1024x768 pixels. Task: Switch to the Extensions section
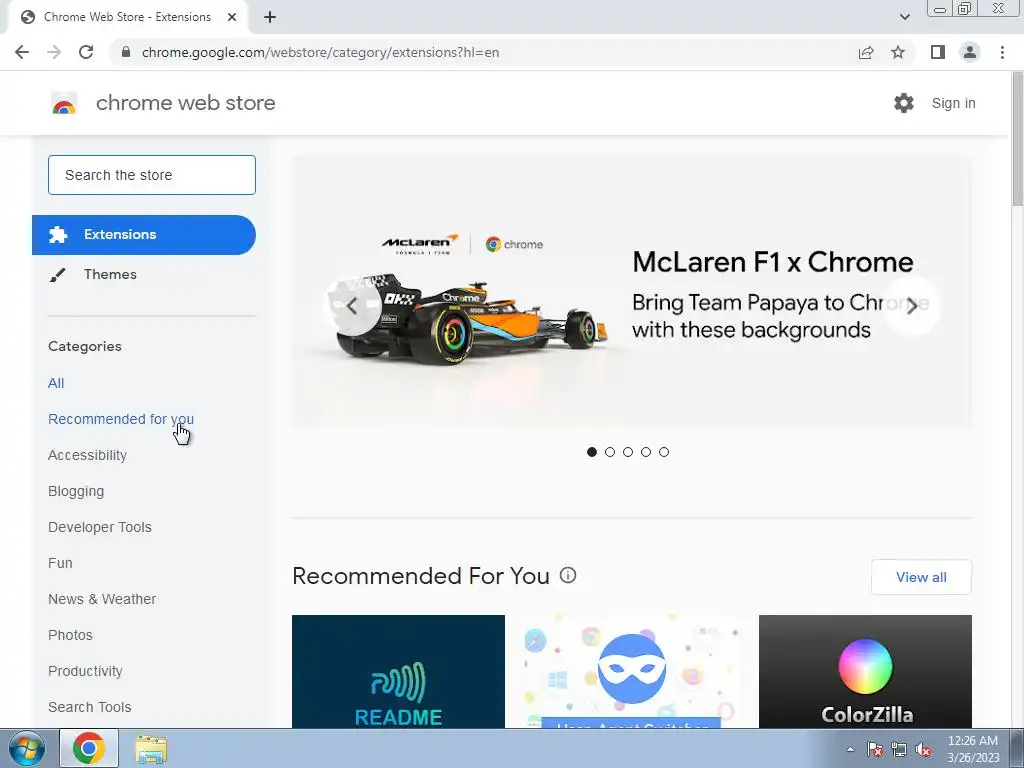click(x=144, y=234)
